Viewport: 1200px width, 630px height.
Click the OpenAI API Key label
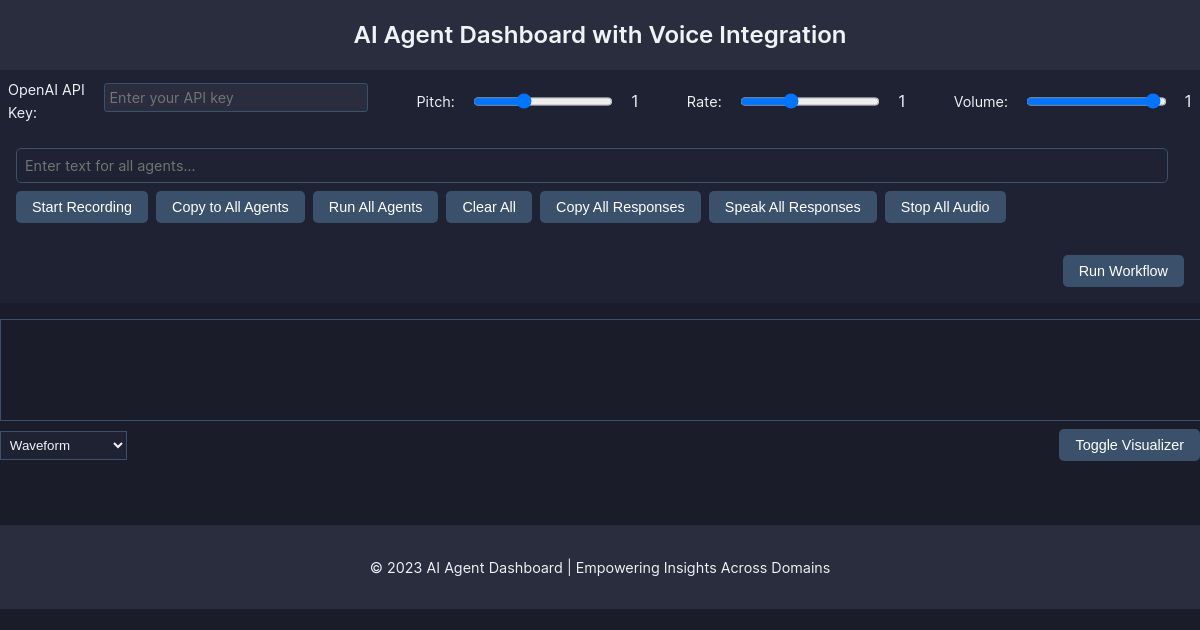click(x=46, y=101)
